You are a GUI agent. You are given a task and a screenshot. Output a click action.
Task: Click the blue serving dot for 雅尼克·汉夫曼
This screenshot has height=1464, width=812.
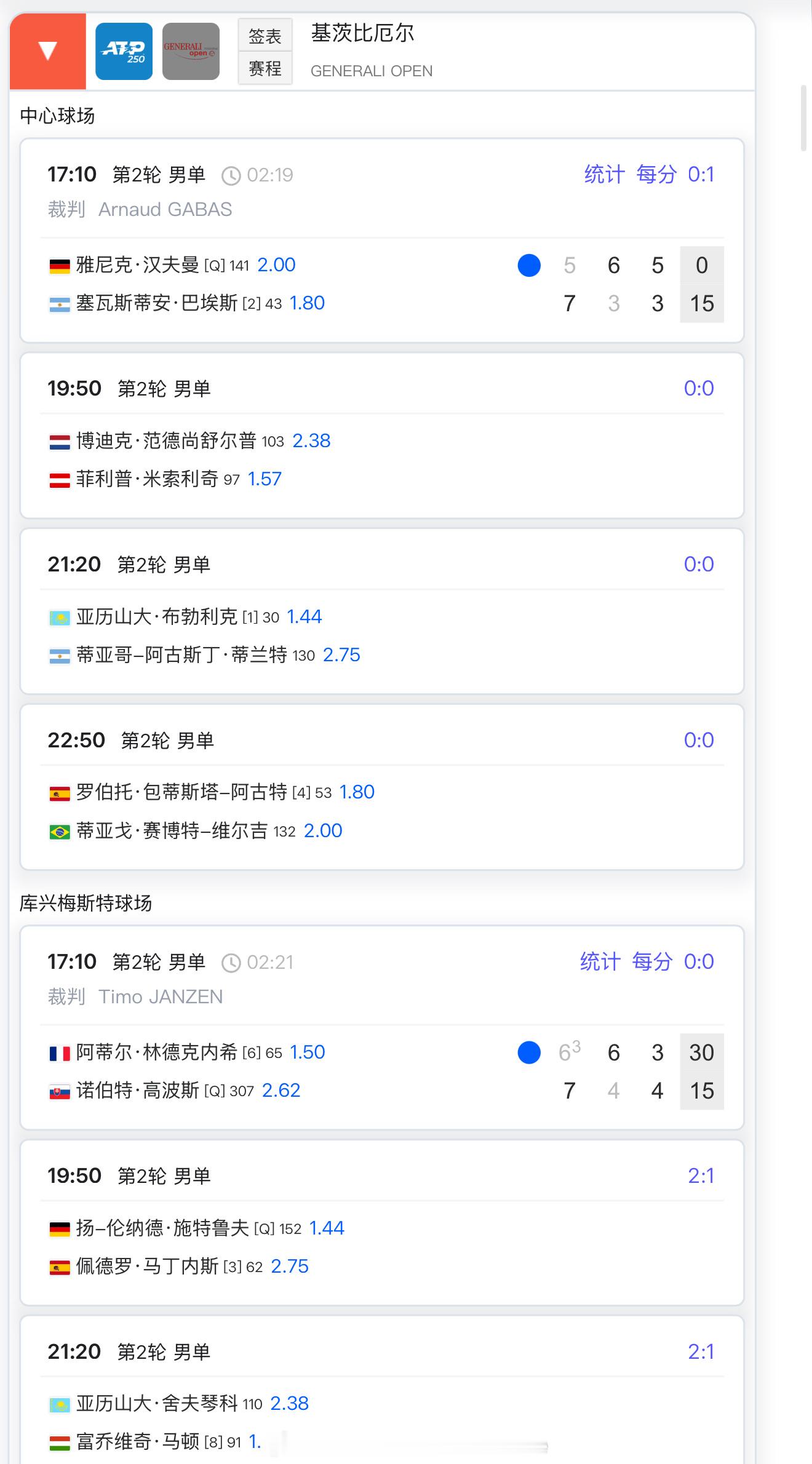click(x=529, y=265)
